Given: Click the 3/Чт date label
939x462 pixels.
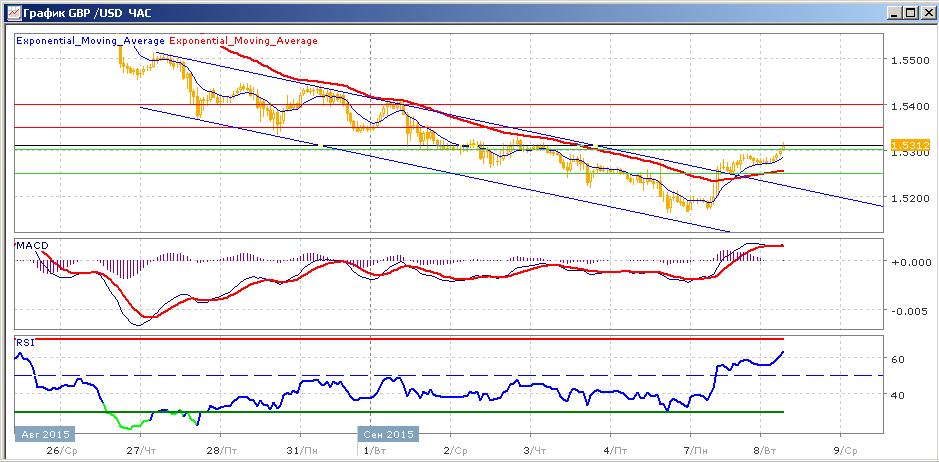Looking at the screenshot, I should 535,449.
